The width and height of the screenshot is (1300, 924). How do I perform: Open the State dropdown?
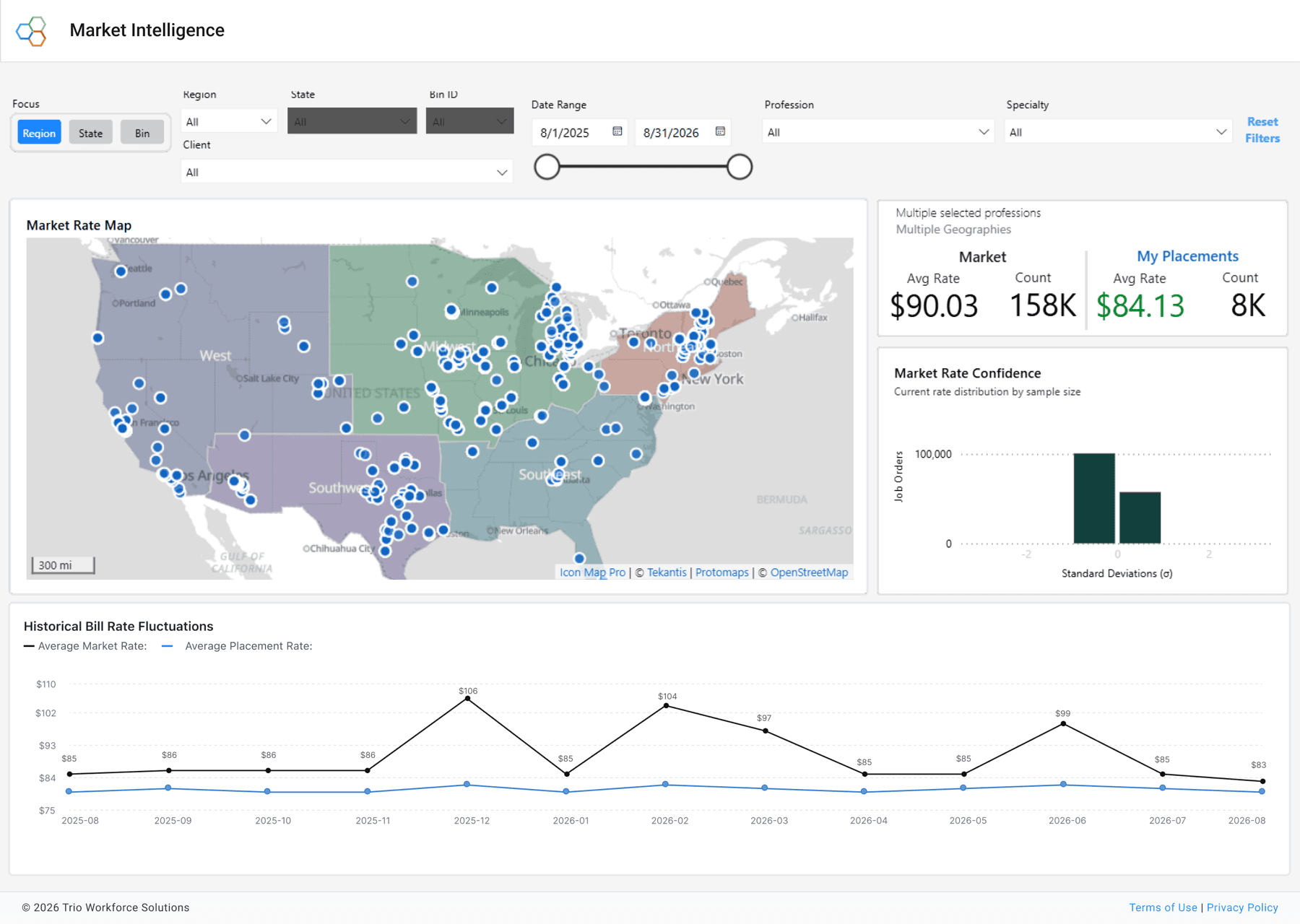(x=352, y=121)
